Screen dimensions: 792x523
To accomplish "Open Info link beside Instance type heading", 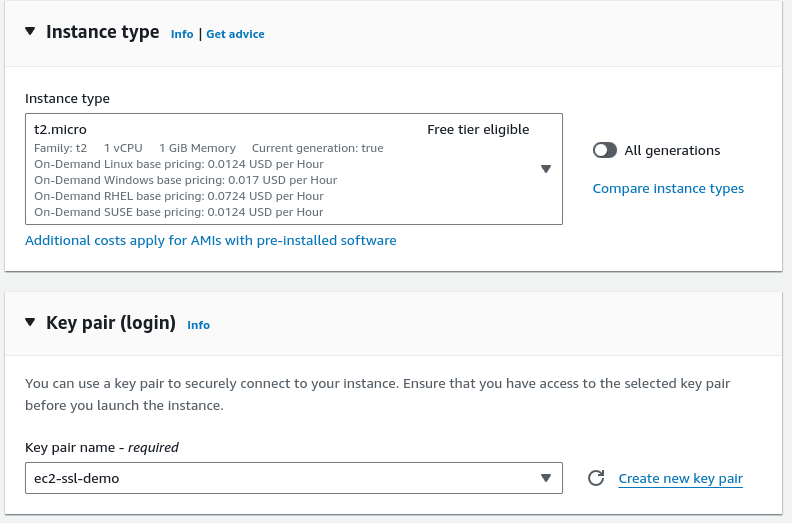I will [182, 34].
